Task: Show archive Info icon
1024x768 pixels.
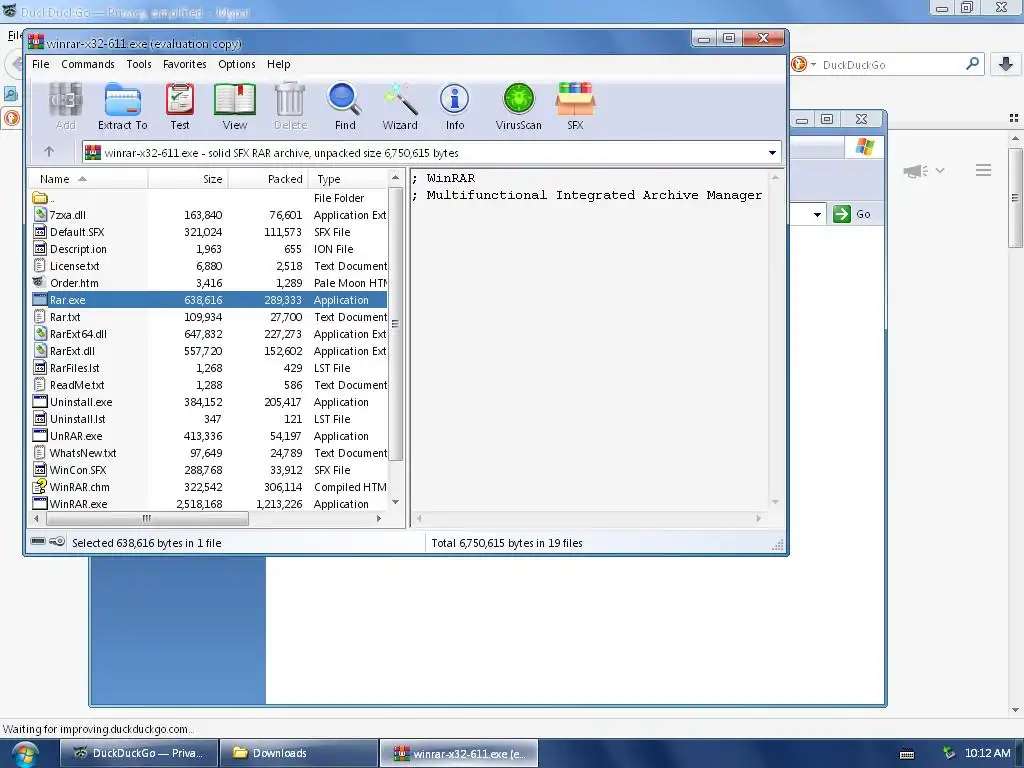Action: point(455,99)
